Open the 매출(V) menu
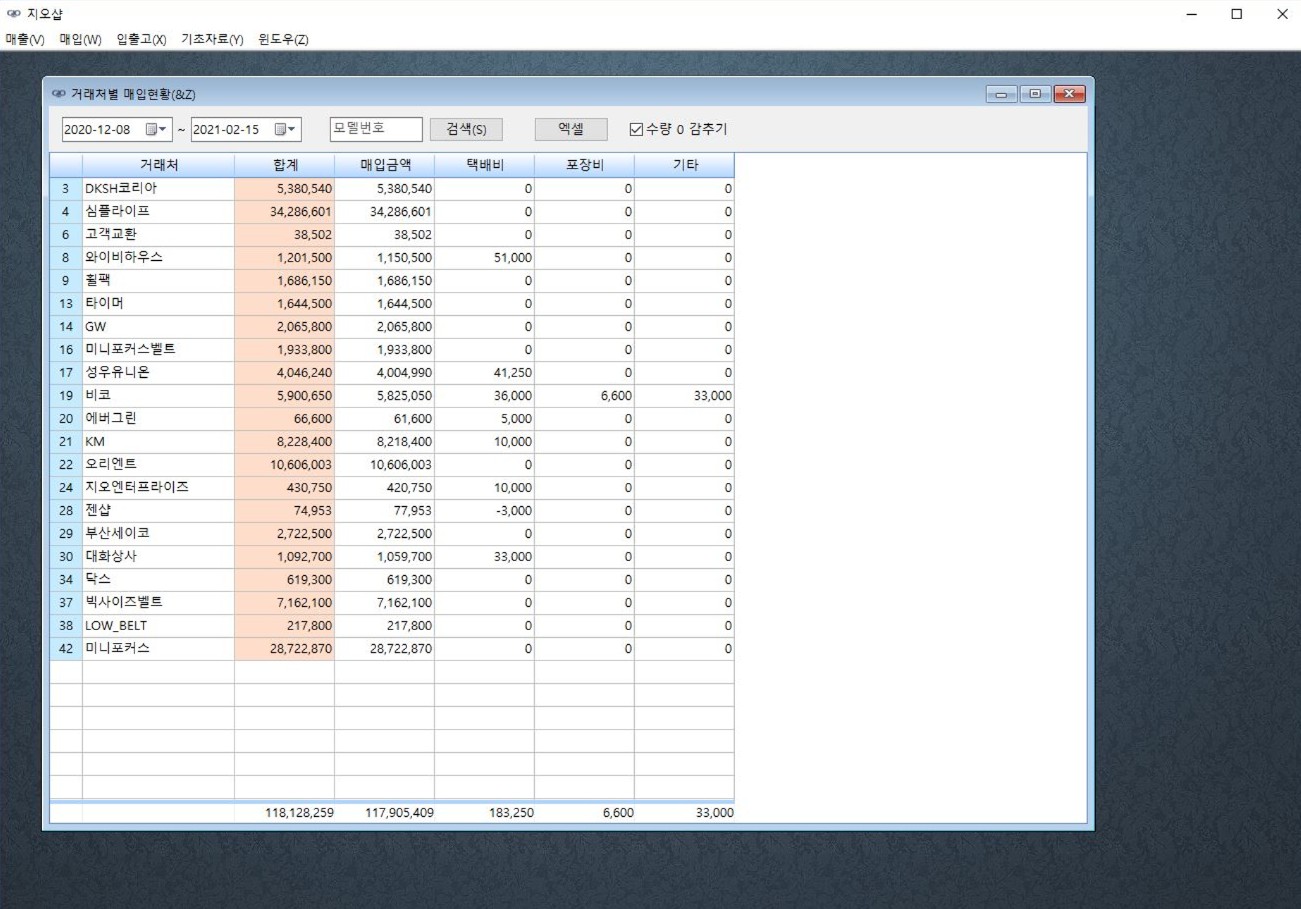The height and width of the screenshot is (909, 1301). point(25,40)
